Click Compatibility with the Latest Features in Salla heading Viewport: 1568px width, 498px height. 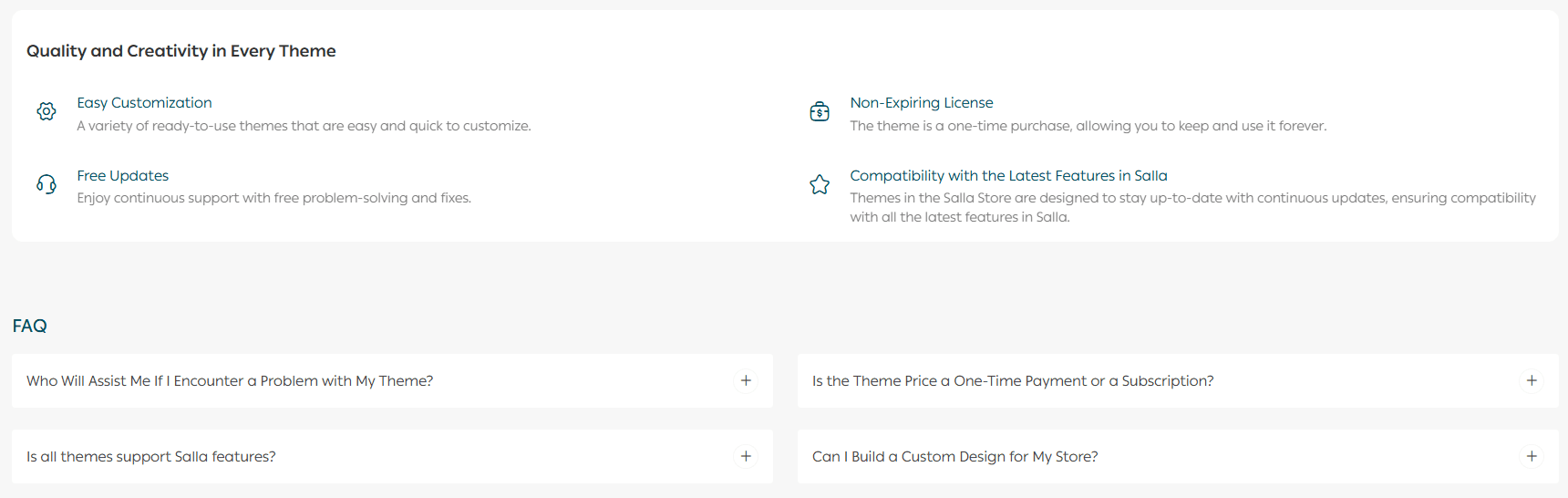[x=1008, y=176]
